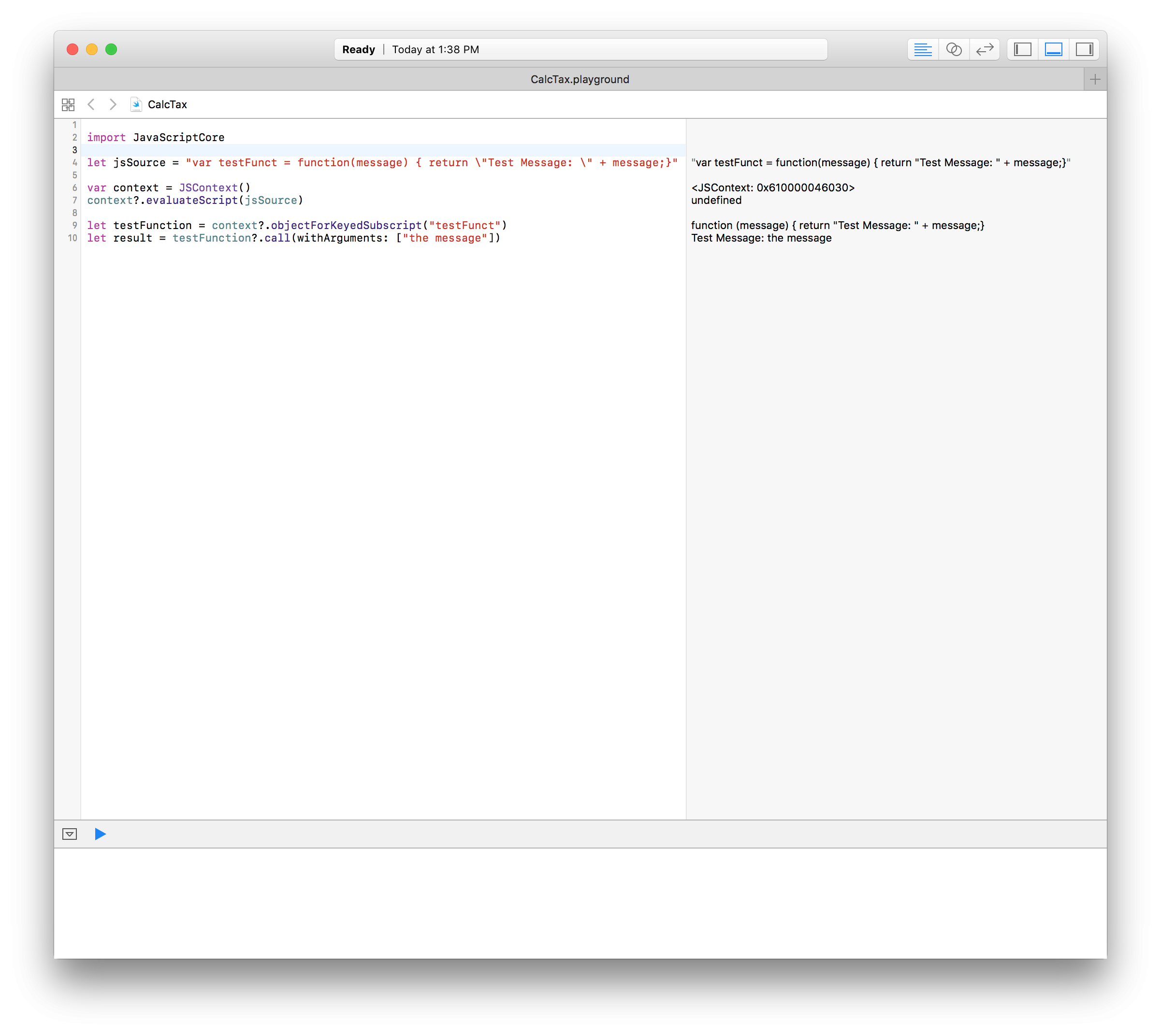Image resolution: width=1161 pixels, height=1036 pixels.
Task: Switch to the Version editor
Action: click(985, 49)
